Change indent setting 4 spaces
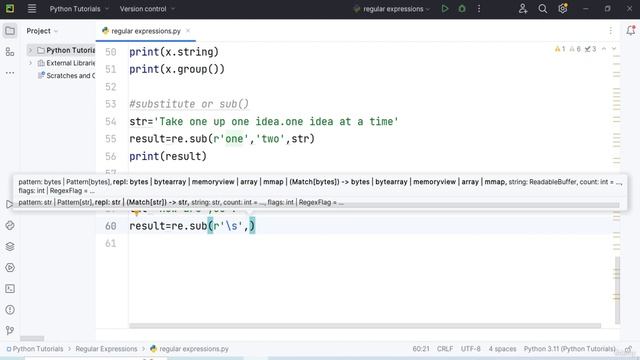This screenshot has width=640, height=360. pyautogui.click(x=502, y=349)
